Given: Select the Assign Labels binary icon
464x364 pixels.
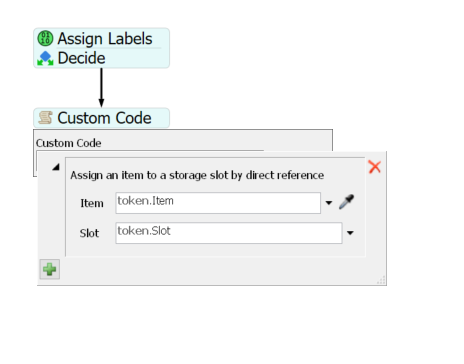Looking at the screenshot, I should tap(45, 38).
